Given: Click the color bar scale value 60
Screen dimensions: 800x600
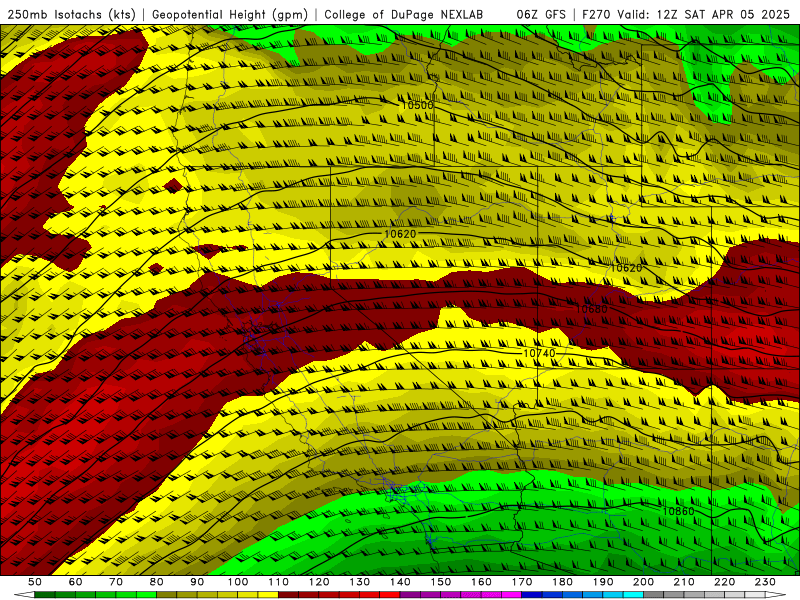Looking at the screenshot, I should [76, 582].
